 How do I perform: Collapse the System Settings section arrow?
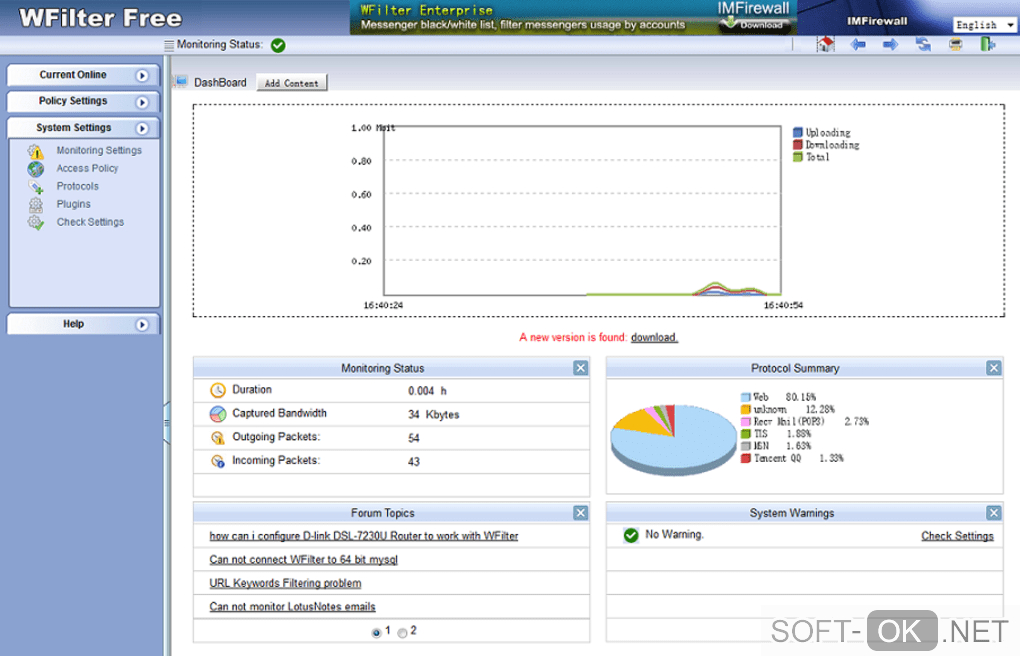click(x=142, y=128)
